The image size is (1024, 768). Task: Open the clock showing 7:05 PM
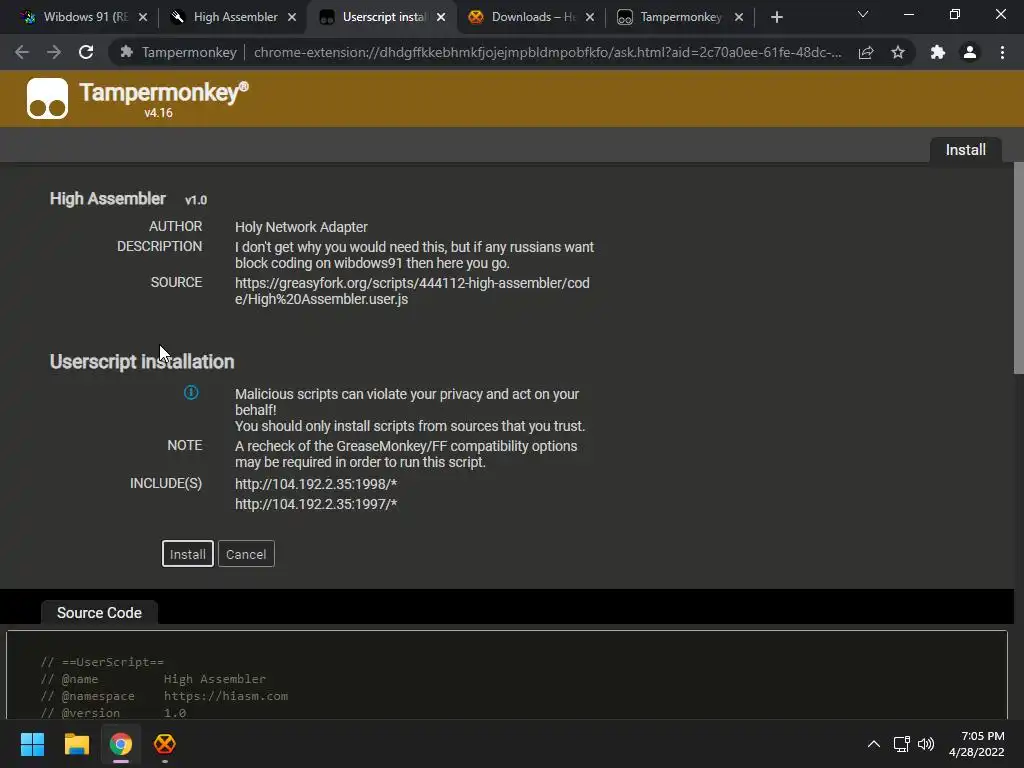click(977, 744)
